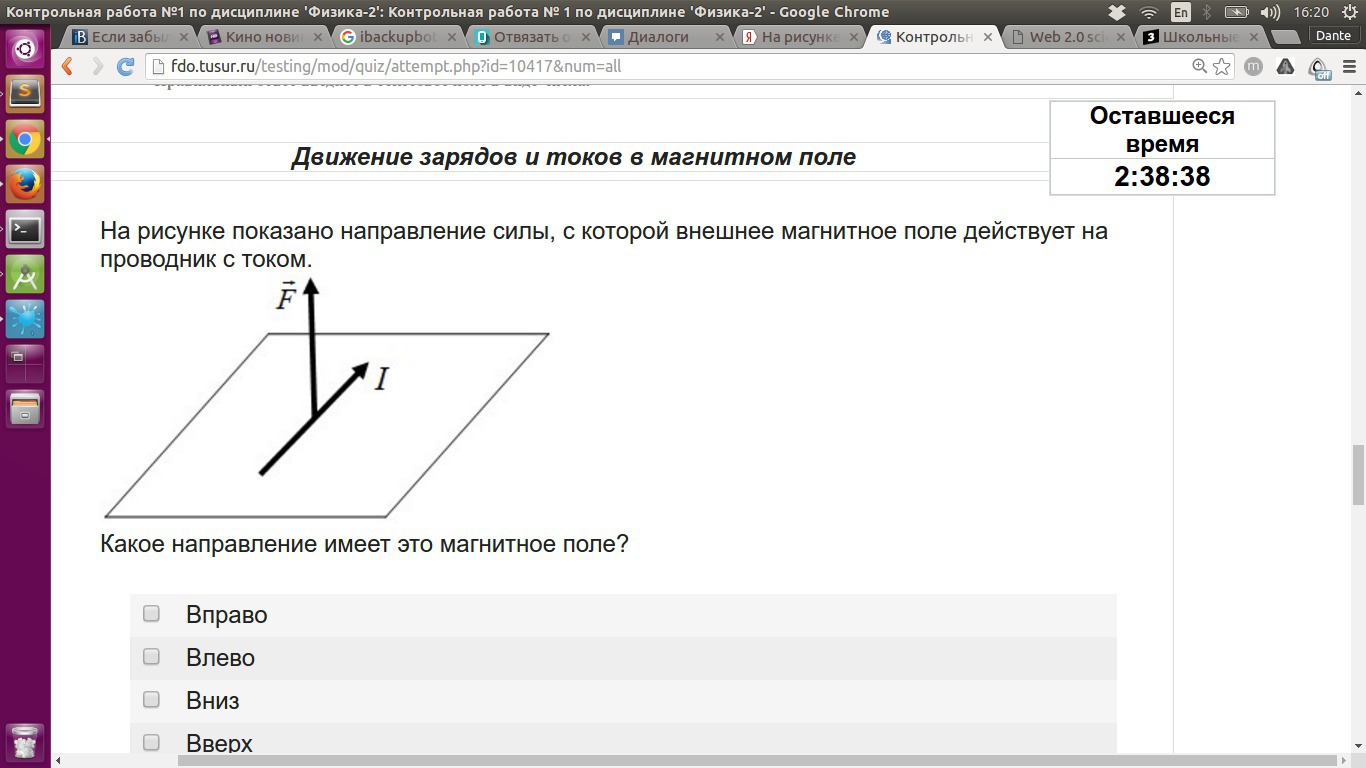Switch to the 'На рисунке' Yandex tab

(x=799, y=37)
